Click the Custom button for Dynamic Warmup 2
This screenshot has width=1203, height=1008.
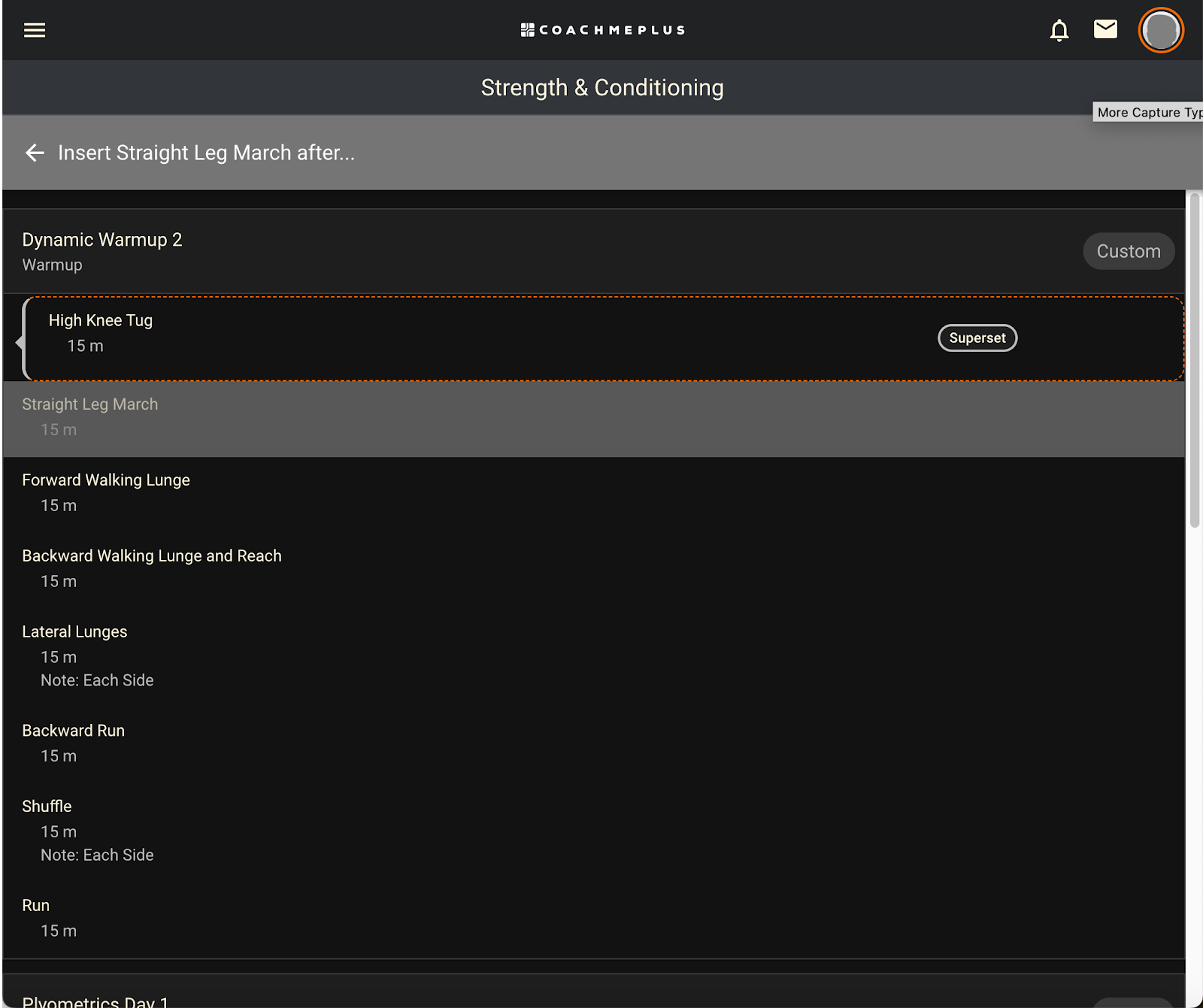point(1129,251)
